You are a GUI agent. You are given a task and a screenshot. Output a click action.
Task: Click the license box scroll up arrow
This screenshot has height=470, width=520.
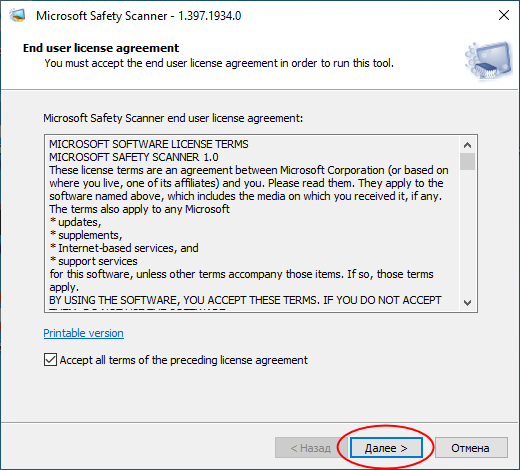[467, 145]
